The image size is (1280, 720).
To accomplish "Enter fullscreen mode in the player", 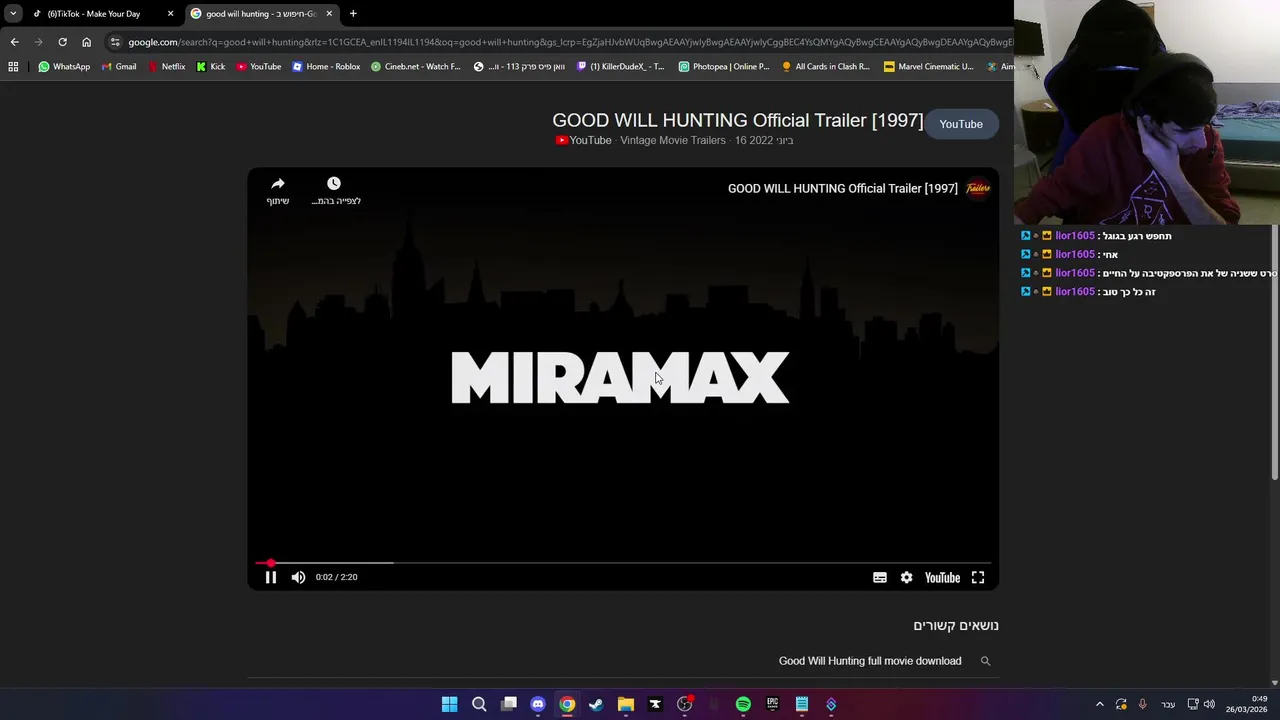I will coord(978,577).
